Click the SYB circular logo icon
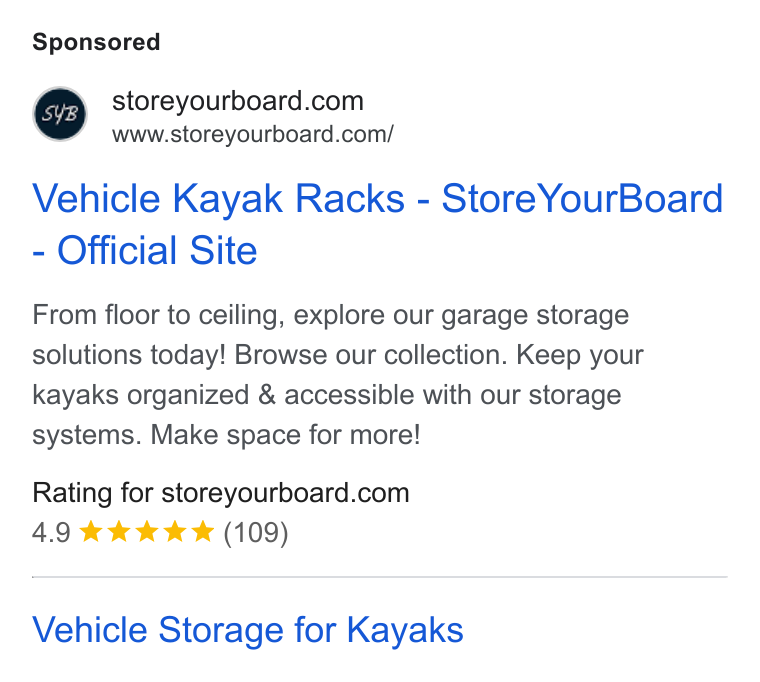The image size is (760, 682). (x=60, y=114)
